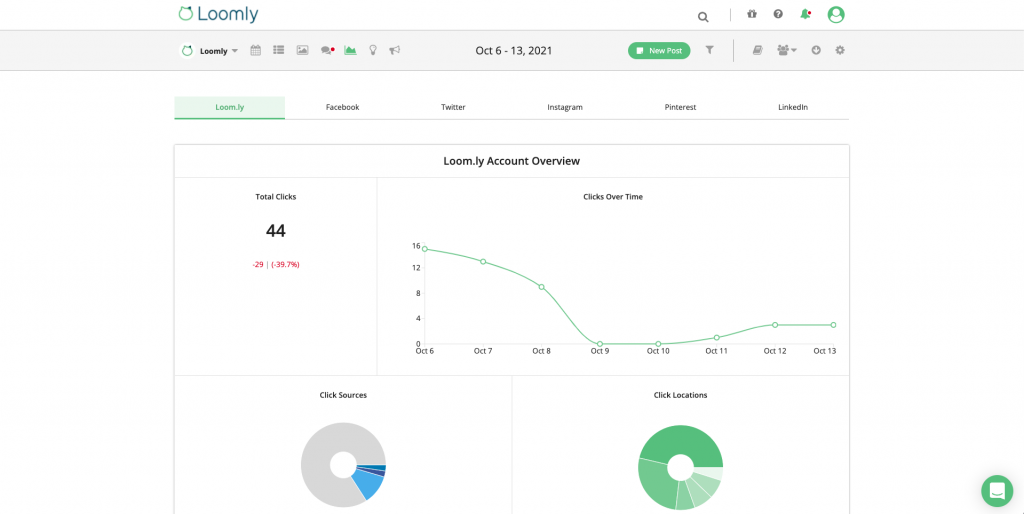Image resolution: width=1024 pixels, height=514 pixels.
Task: Click the -29 | (-39.7%) change text
Action: (276, 265)
